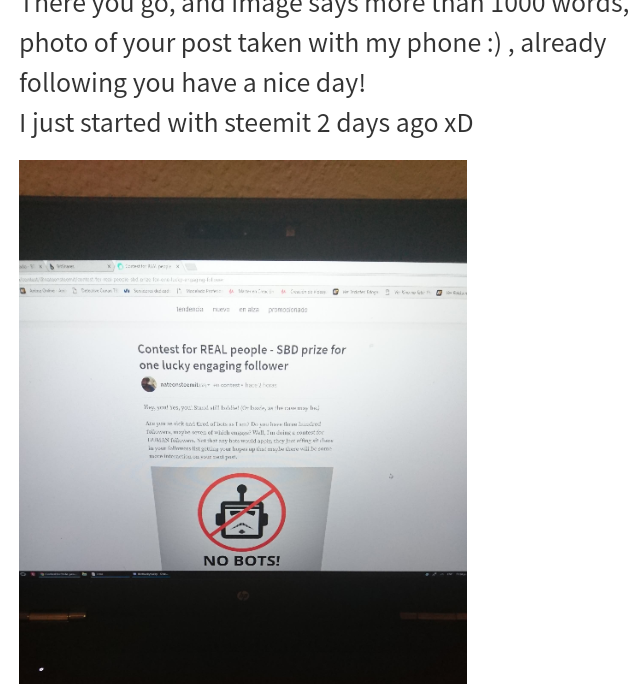Viewport: 633px width, 684px height.
Task: Click the author name next to the avatar
Action: click(x=182, y=384)
